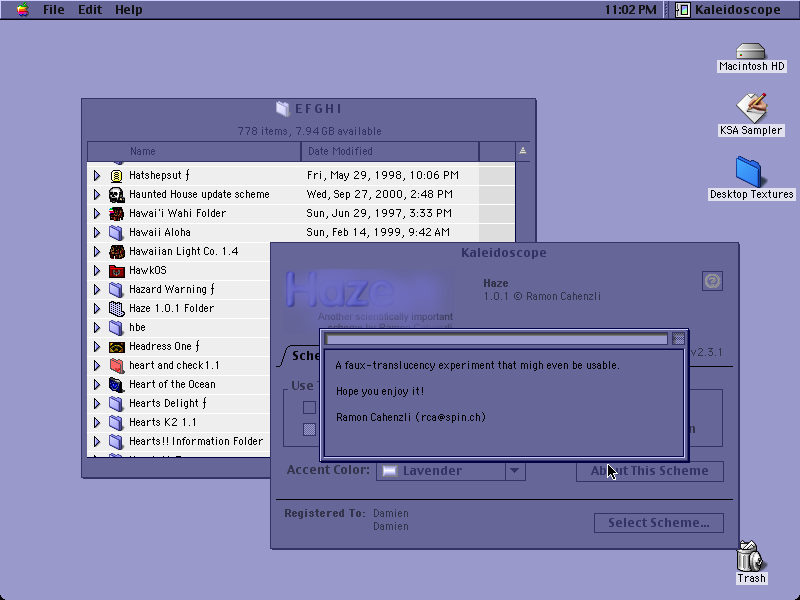Click the EFGHI window title folder icon

click(x=283, y=109)
